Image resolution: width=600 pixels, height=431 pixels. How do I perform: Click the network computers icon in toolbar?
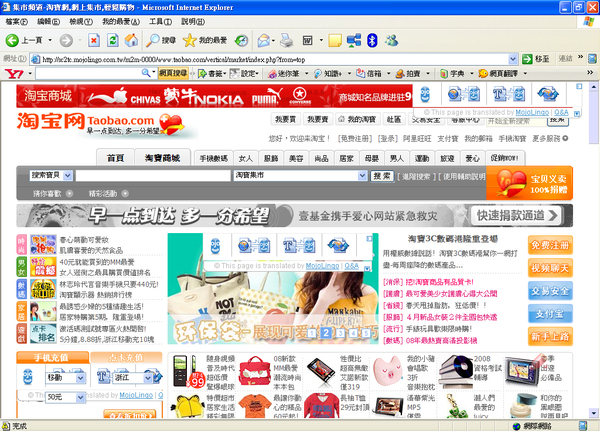[x=354, y=40]
